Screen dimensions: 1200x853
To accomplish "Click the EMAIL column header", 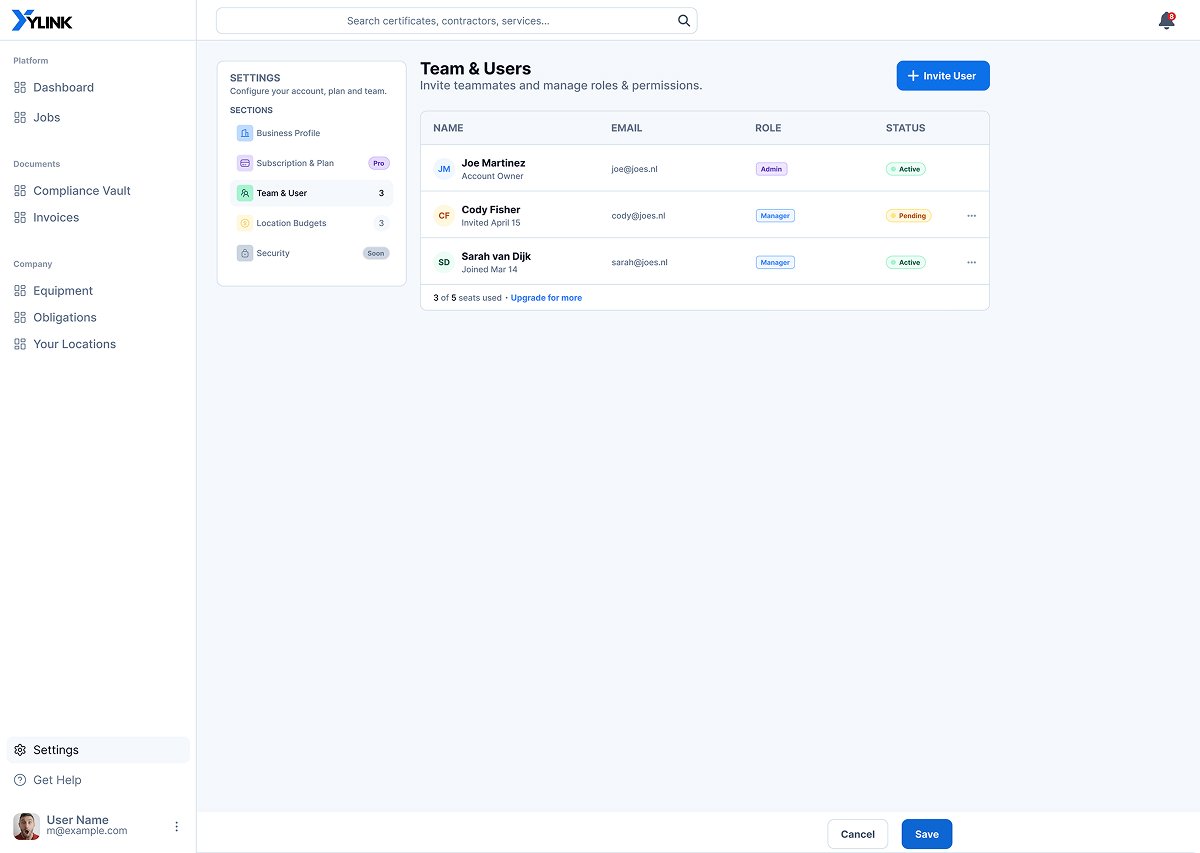I will [627, 128].
